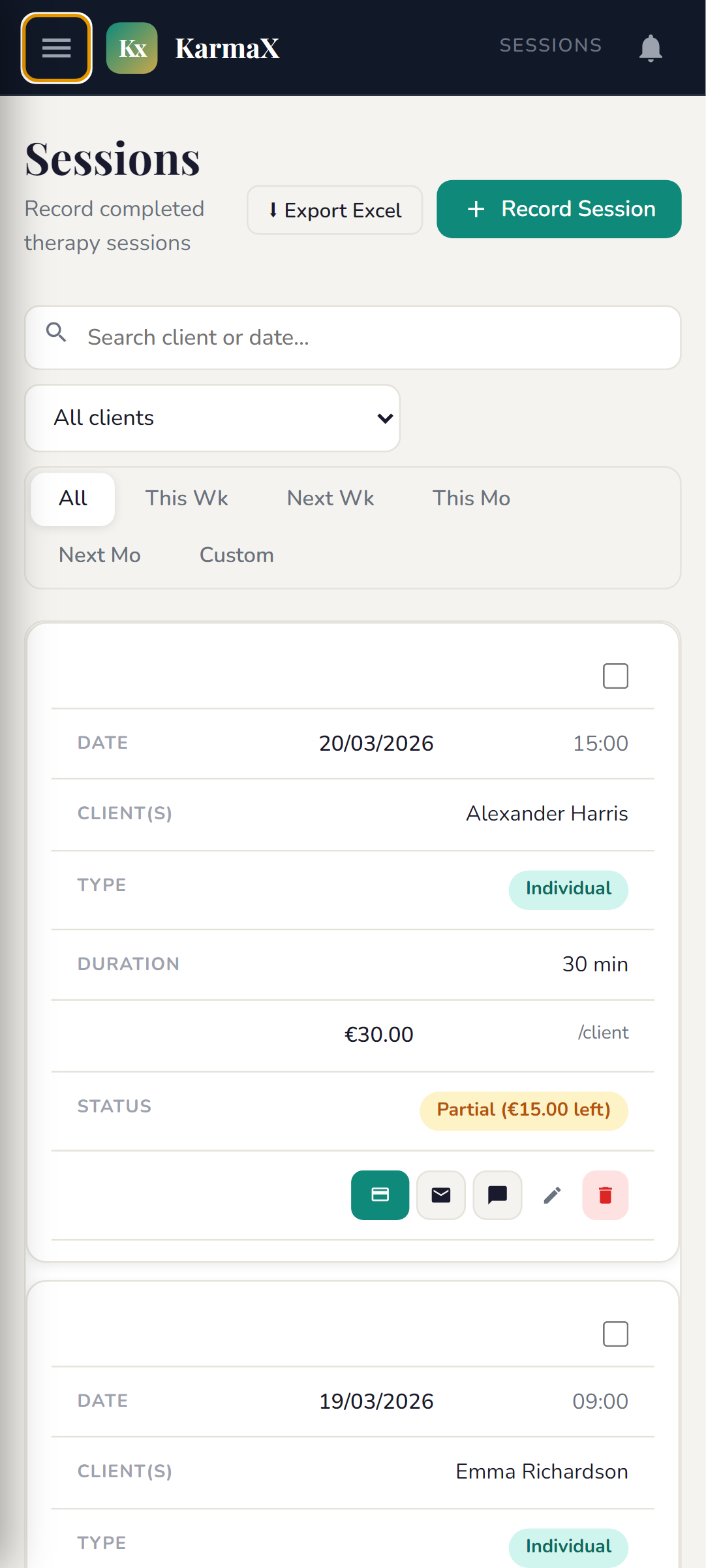Viewport: 706px width, 1568px height.
Task: Open the hamburger navigation menu
Action: (x=56, y=48)
